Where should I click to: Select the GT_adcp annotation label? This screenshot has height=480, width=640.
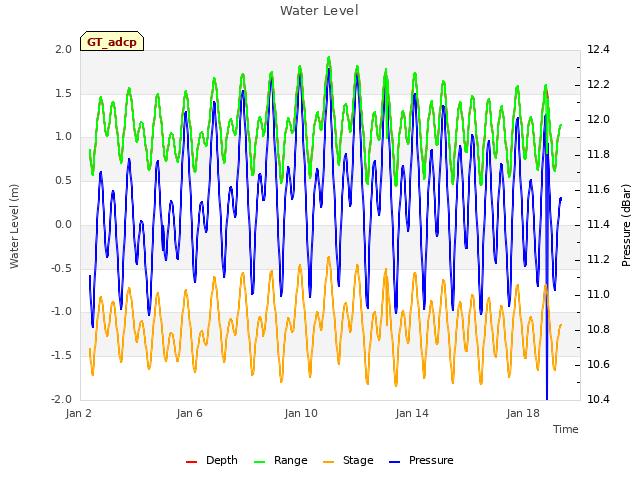tap(112, 42)
